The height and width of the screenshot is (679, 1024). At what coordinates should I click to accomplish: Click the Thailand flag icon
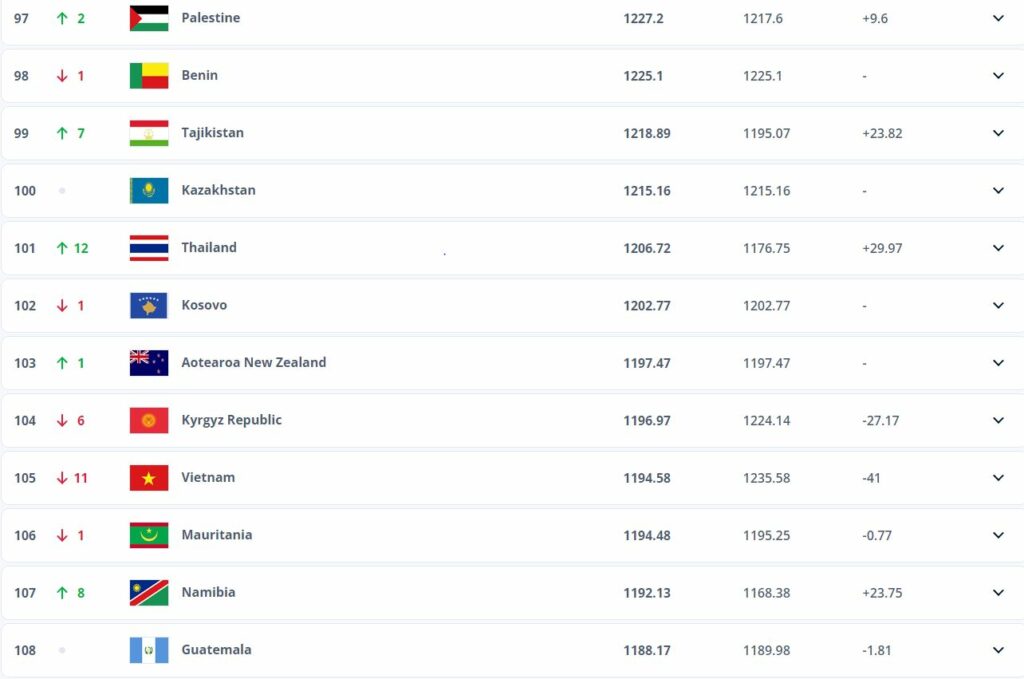(x=149, y=248)
